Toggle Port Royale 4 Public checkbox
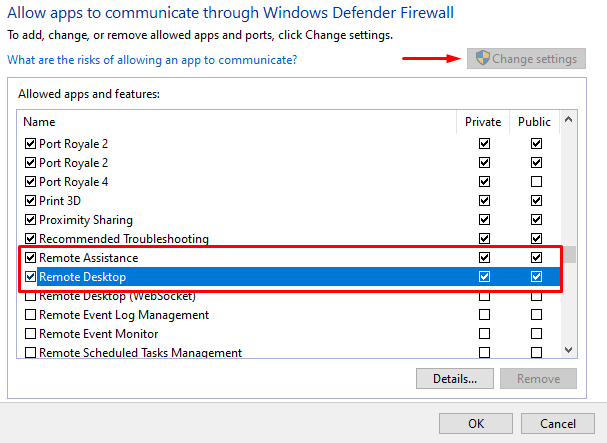 (x=536, y=182)
